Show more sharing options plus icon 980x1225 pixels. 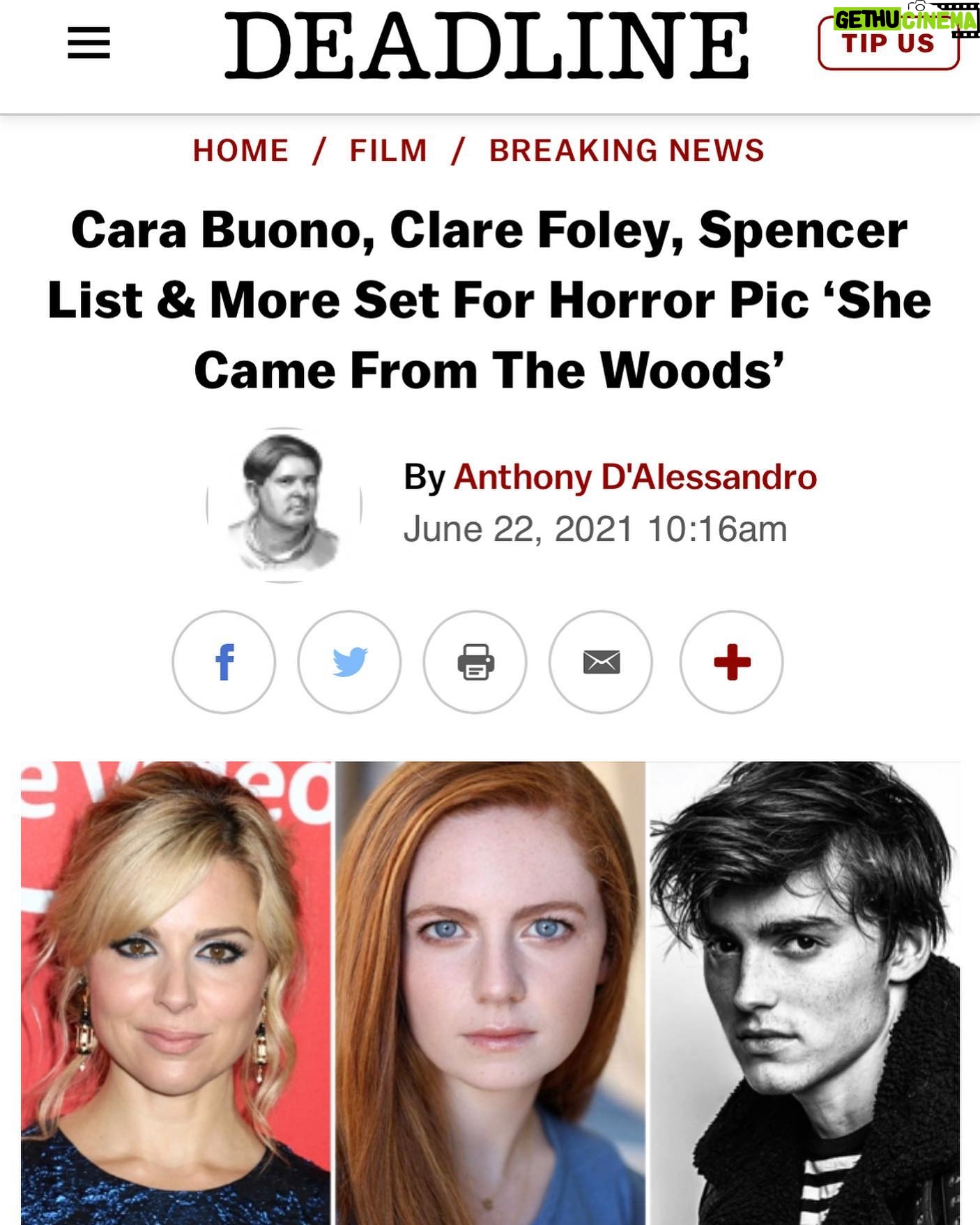click(731, 662)
